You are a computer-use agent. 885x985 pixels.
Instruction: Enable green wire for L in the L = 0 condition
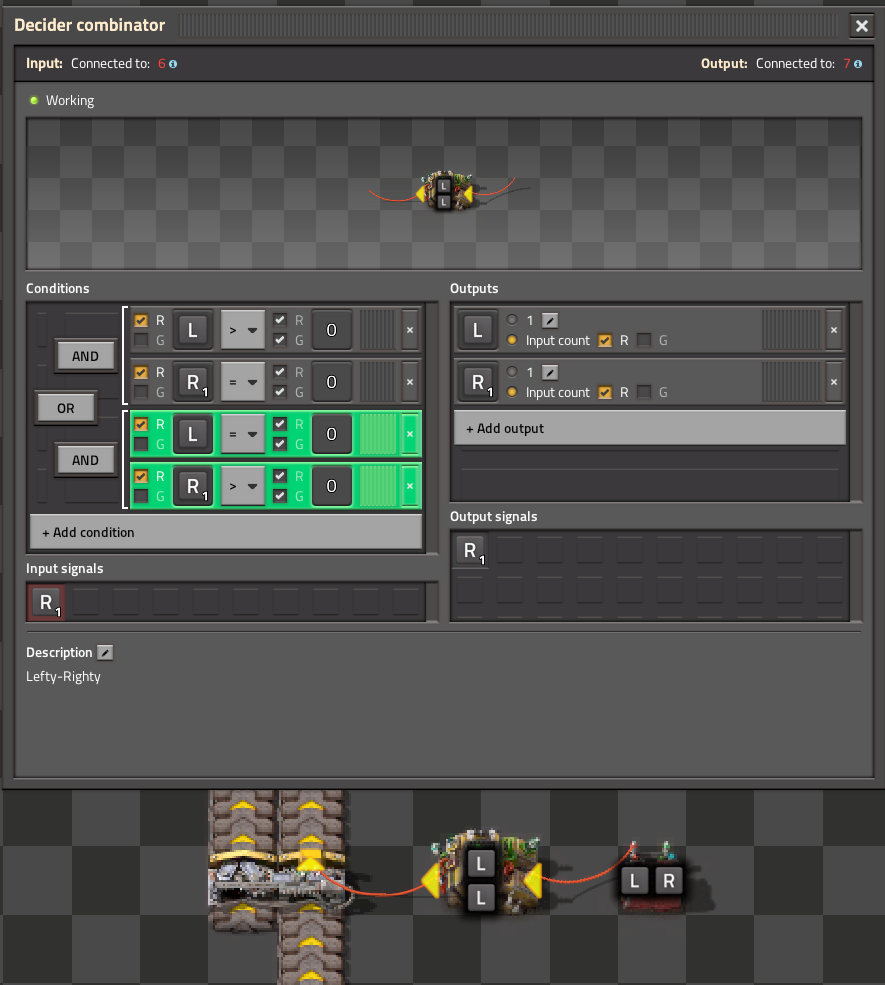coord(141,445)
